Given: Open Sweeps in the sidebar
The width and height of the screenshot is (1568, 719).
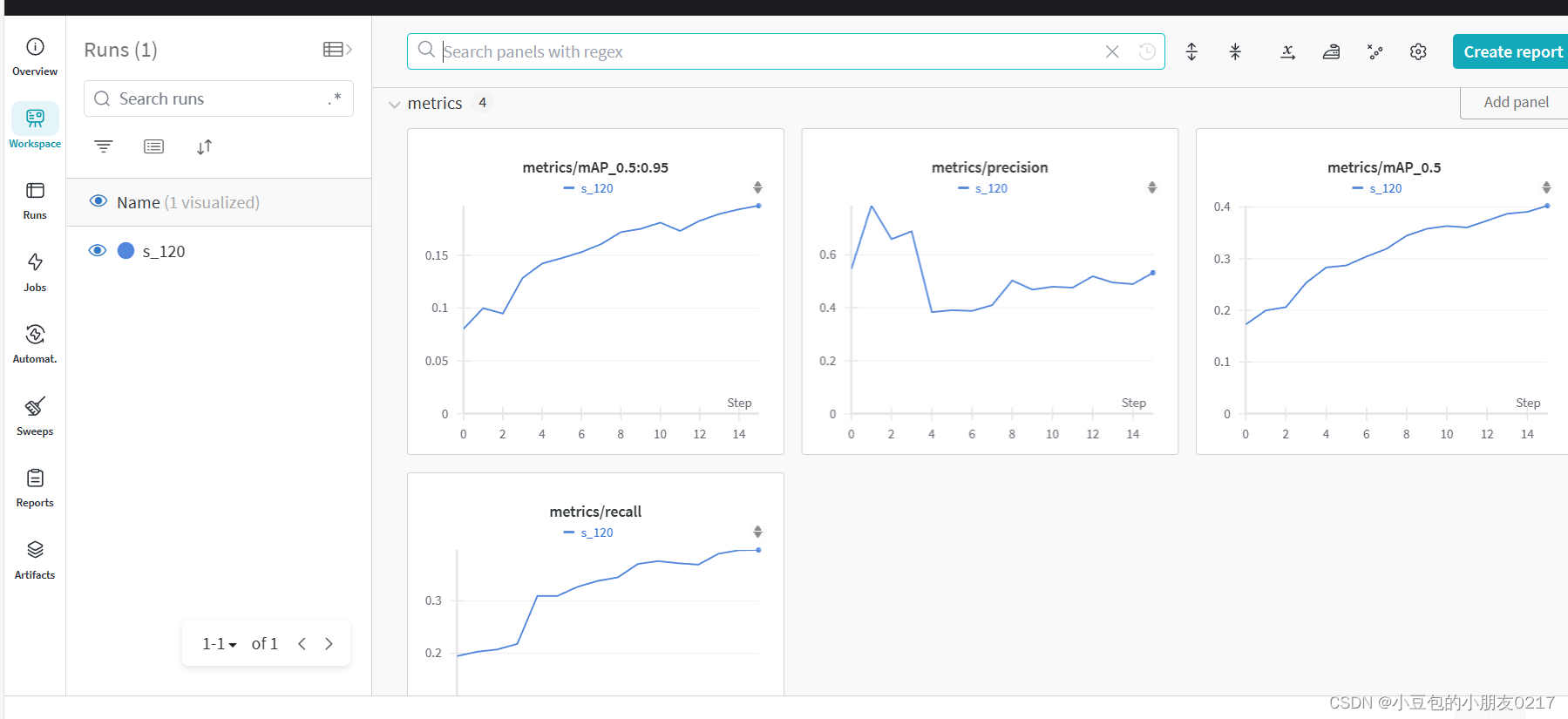Looking at the screenshot, I should [x=35, y=417].
